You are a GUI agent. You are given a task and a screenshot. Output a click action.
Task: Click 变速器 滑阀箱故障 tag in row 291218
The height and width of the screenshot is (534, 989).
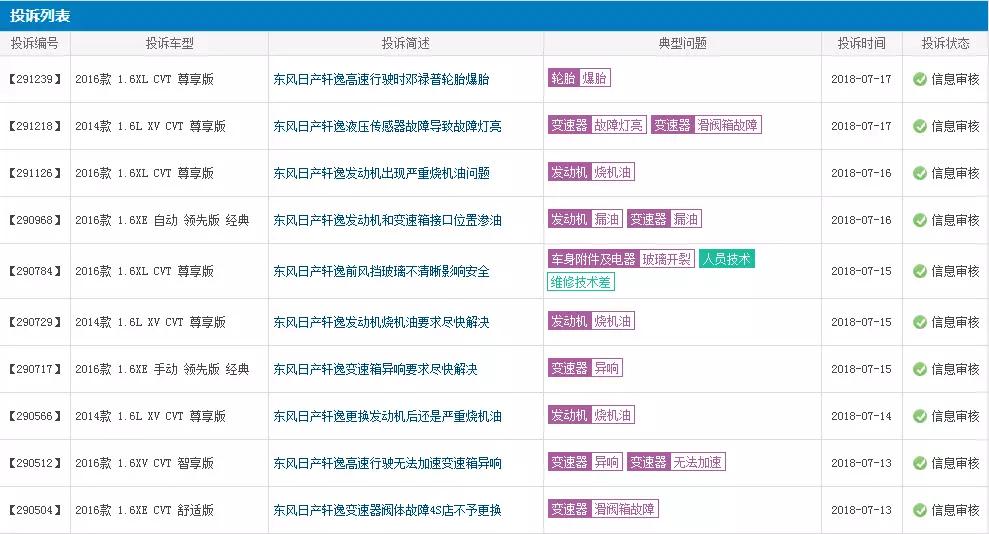click(706, 125)
